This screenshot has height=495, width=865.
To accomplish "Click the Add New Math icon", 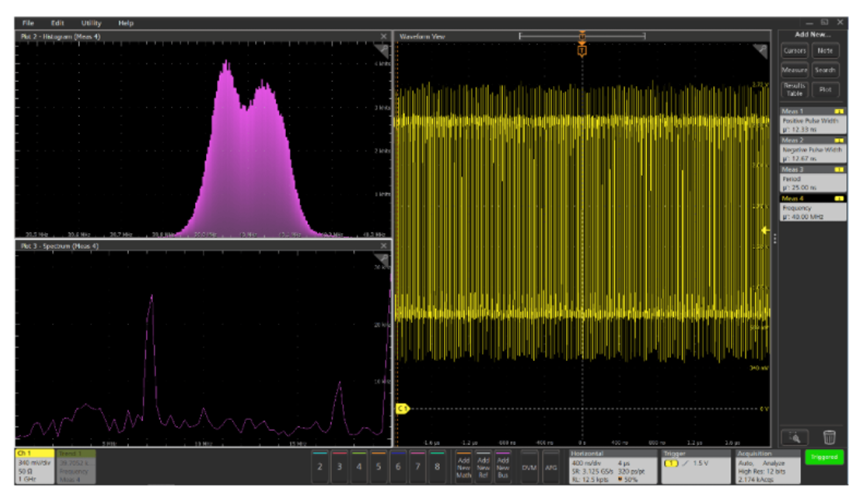I will click(x=462, y=465).
